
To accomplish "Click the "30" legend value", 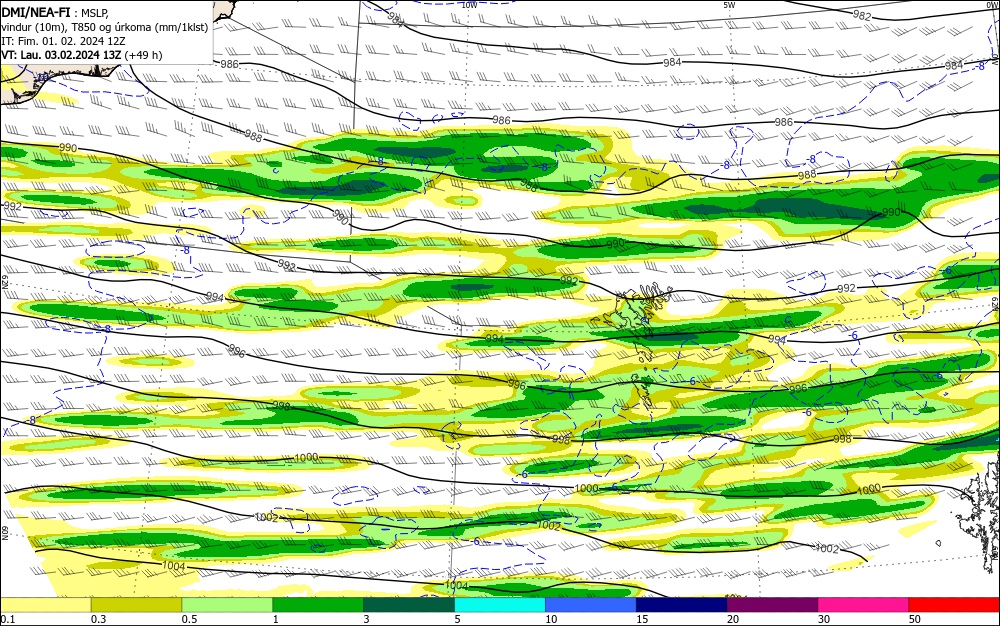I will coord(824,619).
